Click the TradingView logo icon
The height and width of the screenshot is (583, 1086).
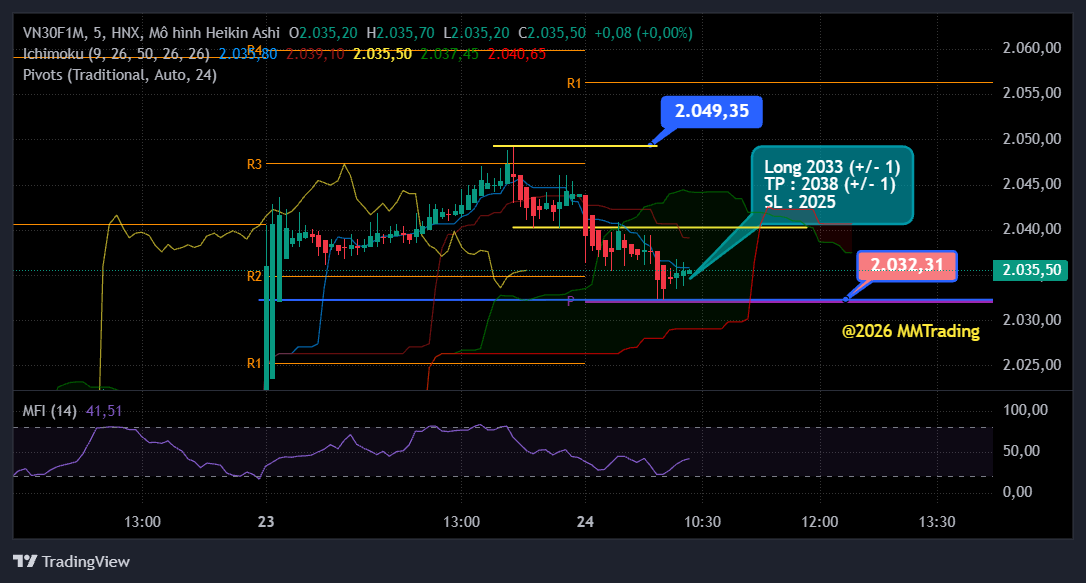pos(25,561)
